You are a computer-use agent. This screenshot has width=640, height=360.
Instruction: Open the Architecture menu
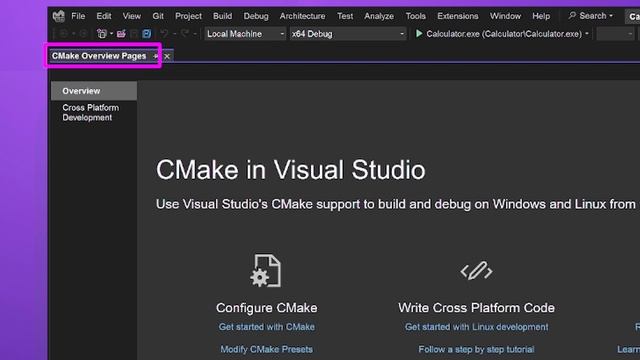coord(302,16)
